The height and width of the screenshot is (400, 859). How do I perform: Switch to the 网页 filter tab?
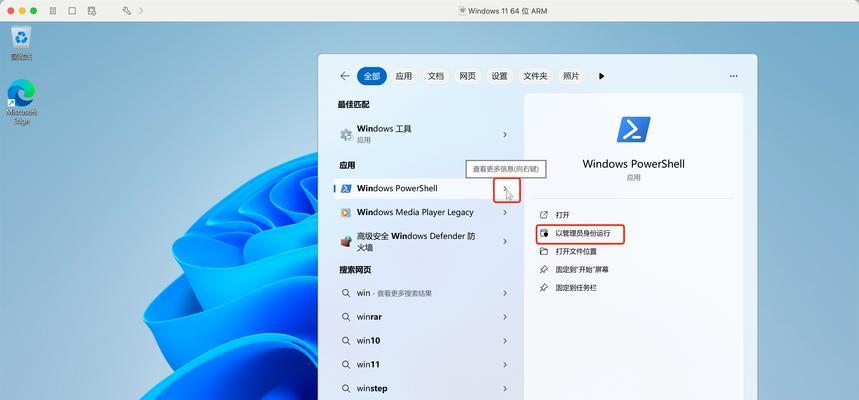[x=467, y=76]
